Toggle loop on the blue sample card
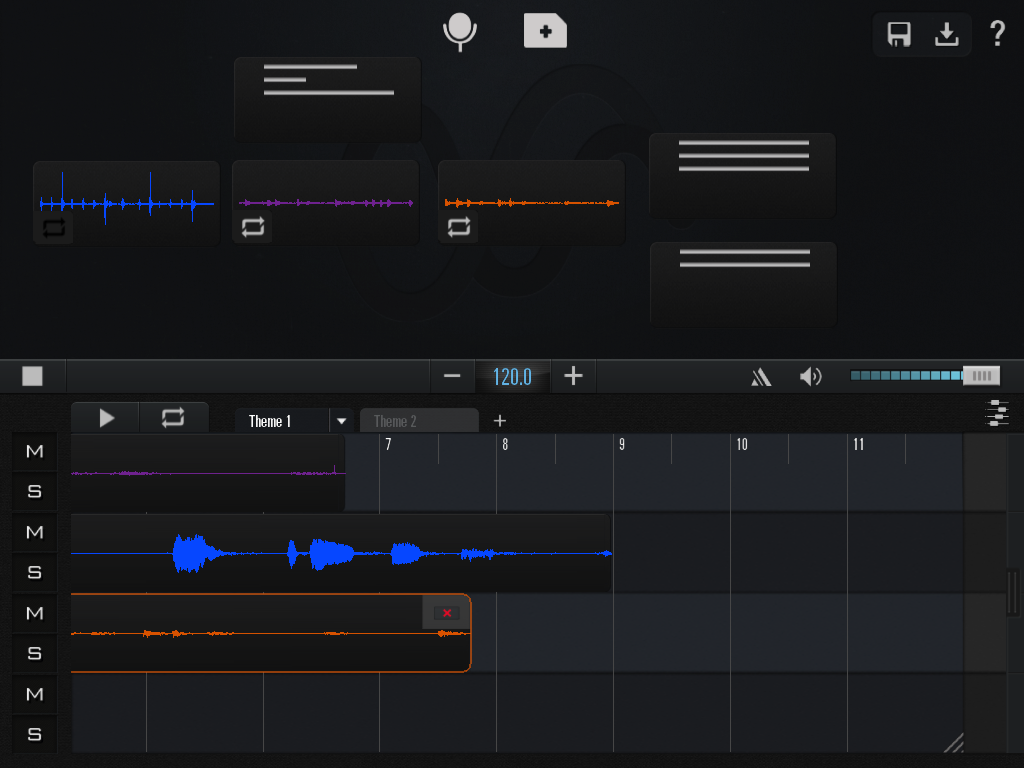Viewport: 1024px width, 768px height. point(54,228)
